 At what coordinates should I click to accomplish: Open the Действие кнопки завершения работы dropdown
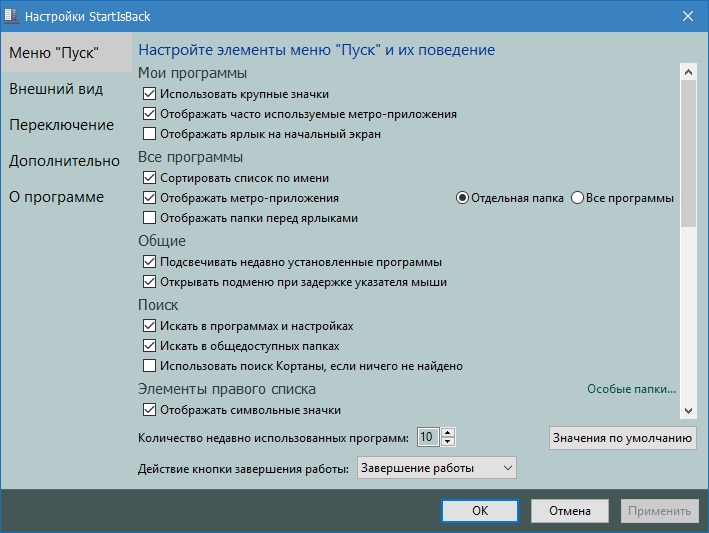coord(437,468)
